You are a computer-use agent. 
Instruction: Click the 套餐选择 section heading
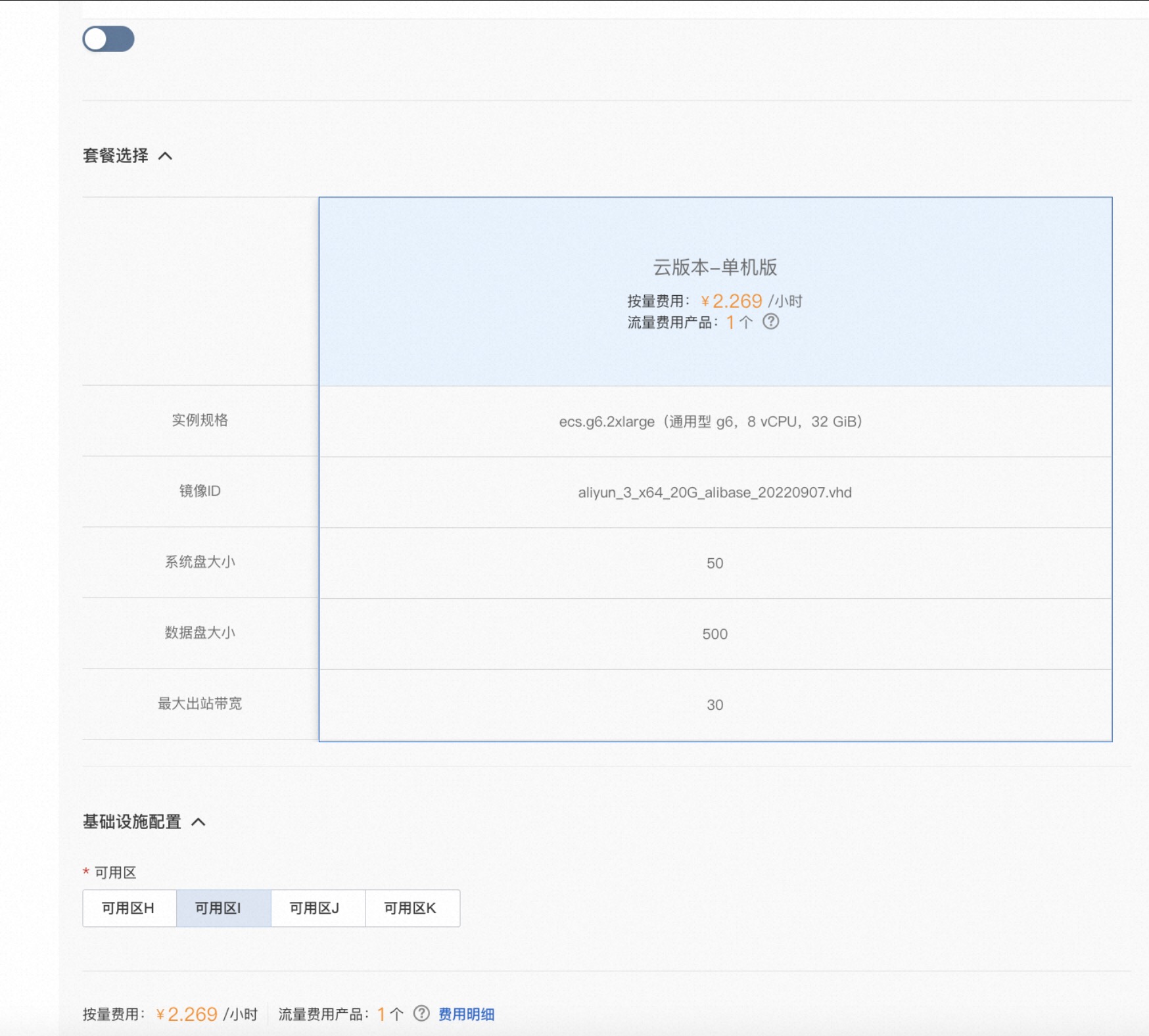tap(116, 156)
